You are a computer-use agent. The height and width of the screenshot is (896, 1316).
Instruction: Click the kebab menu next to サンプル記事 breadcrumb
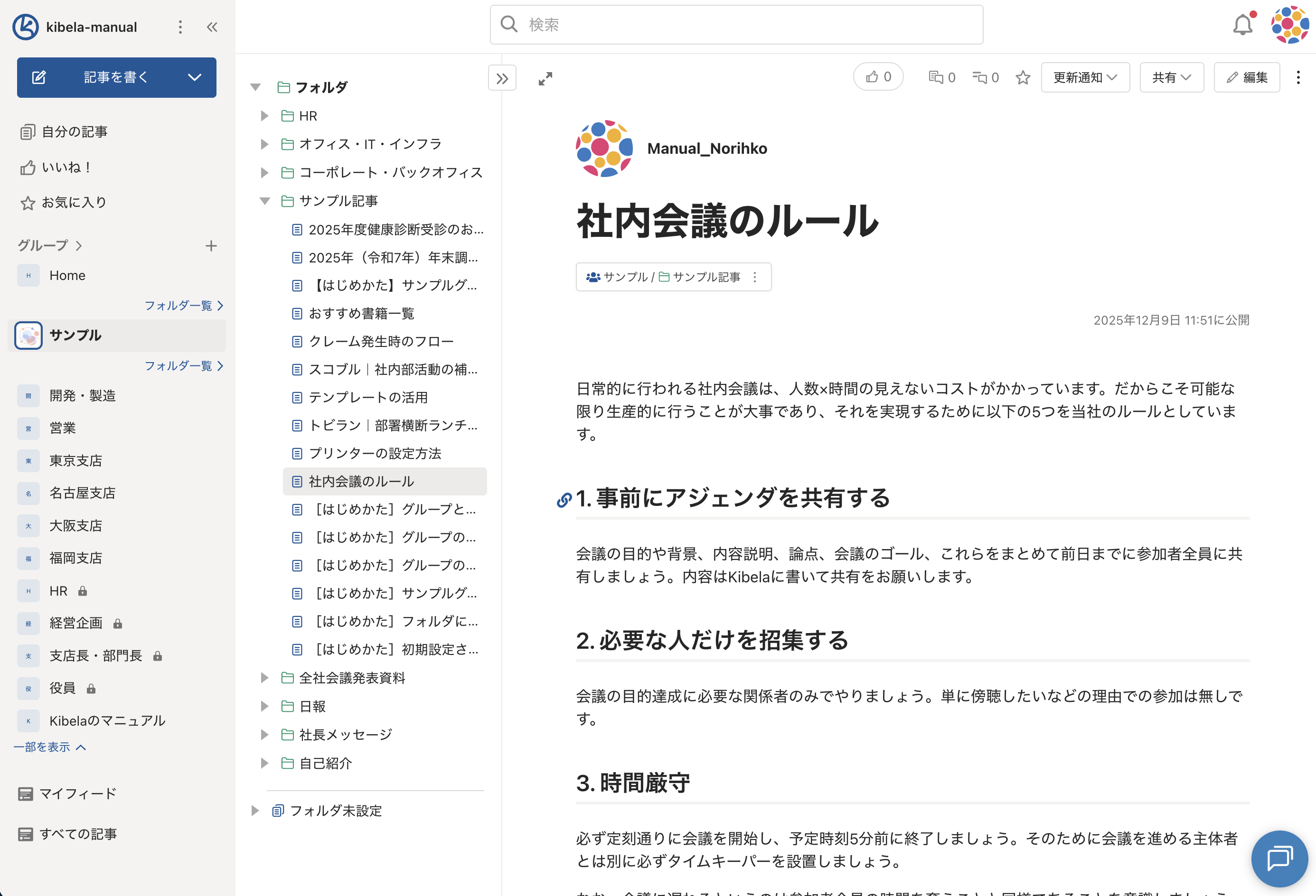(x=754, y=277)
